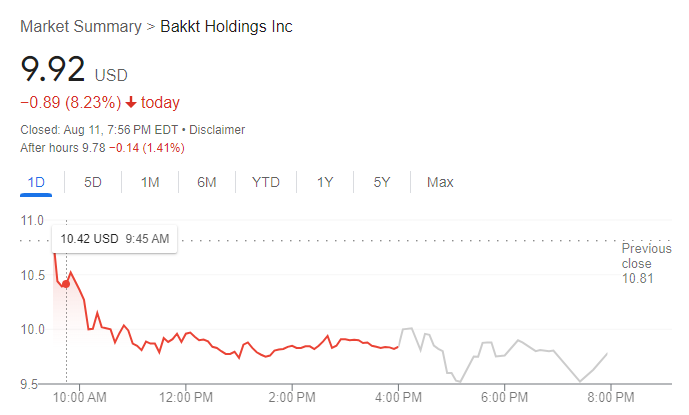The image size is (689, 415).
Task: Click the red data point on chart
Action: 66,284
